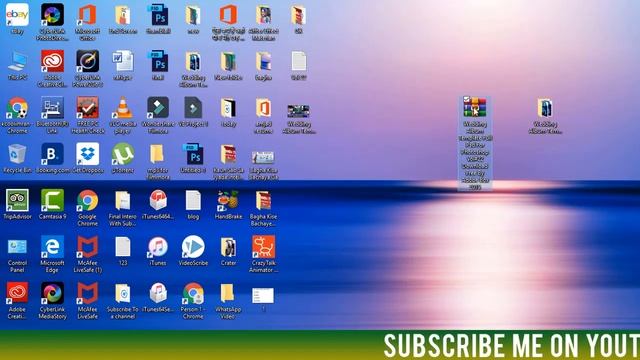Select the This PC icon
Image resolution: width=640 pixels, height=360 pixels.
(17, 62)
